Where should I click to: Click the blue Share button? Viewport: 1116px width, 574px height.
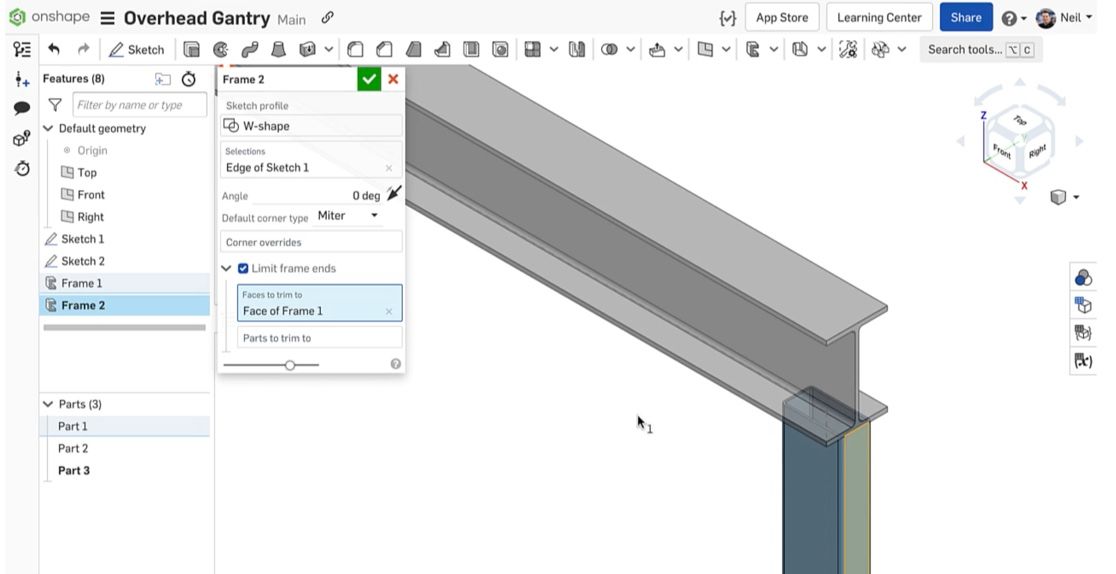click(965, 17)
